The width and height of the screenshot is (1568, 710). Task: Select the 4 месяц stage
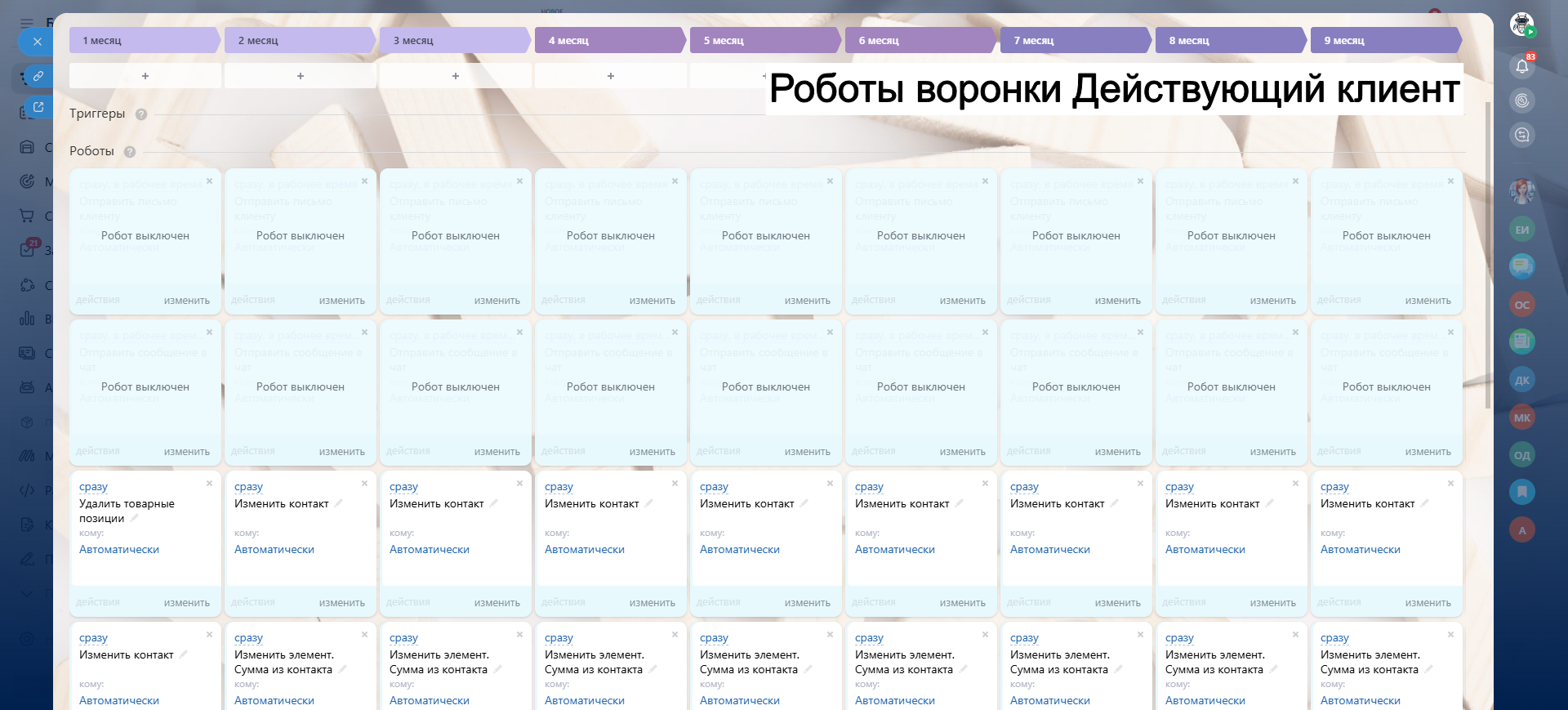pyautogui.click(x=608, y=40)
